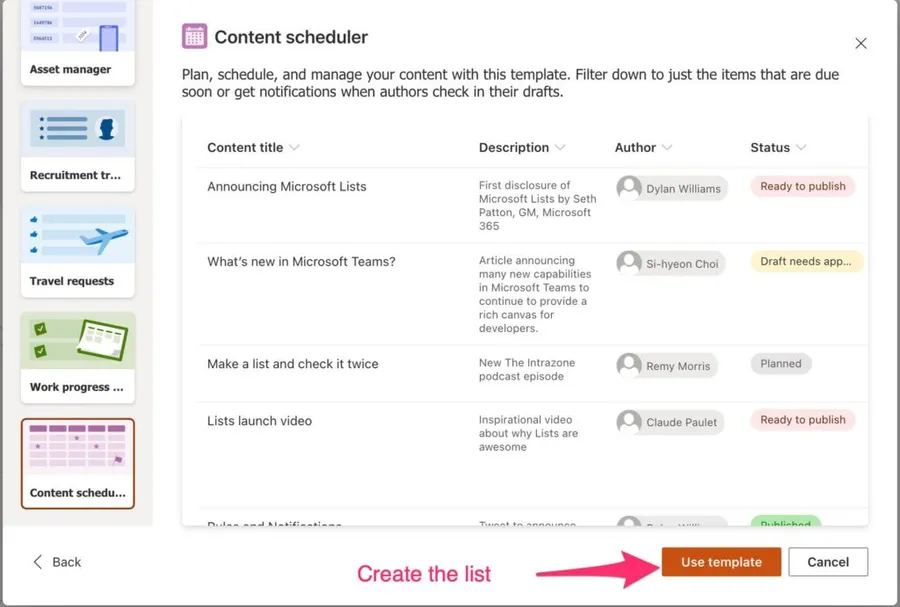The image size is (900, 607).
Task: Pick the Work progress tracker template
Action: coord(77,357)
